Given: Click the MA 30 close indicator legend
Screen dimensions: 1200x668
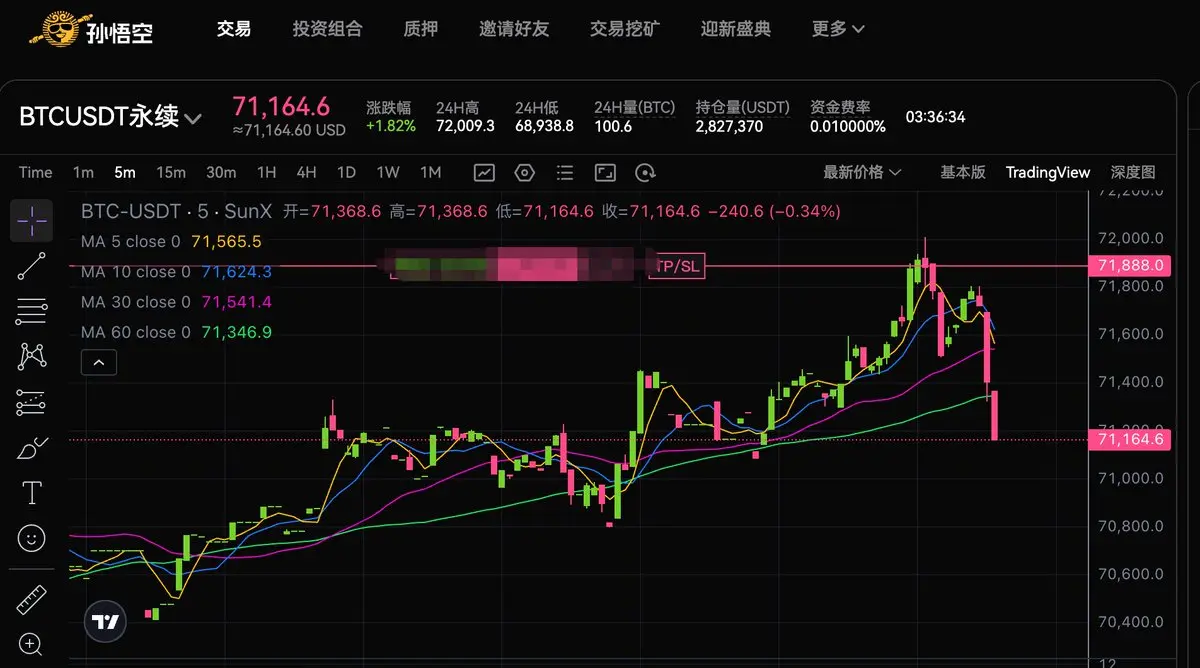Looking at the screenshot, I should (176, 302).
